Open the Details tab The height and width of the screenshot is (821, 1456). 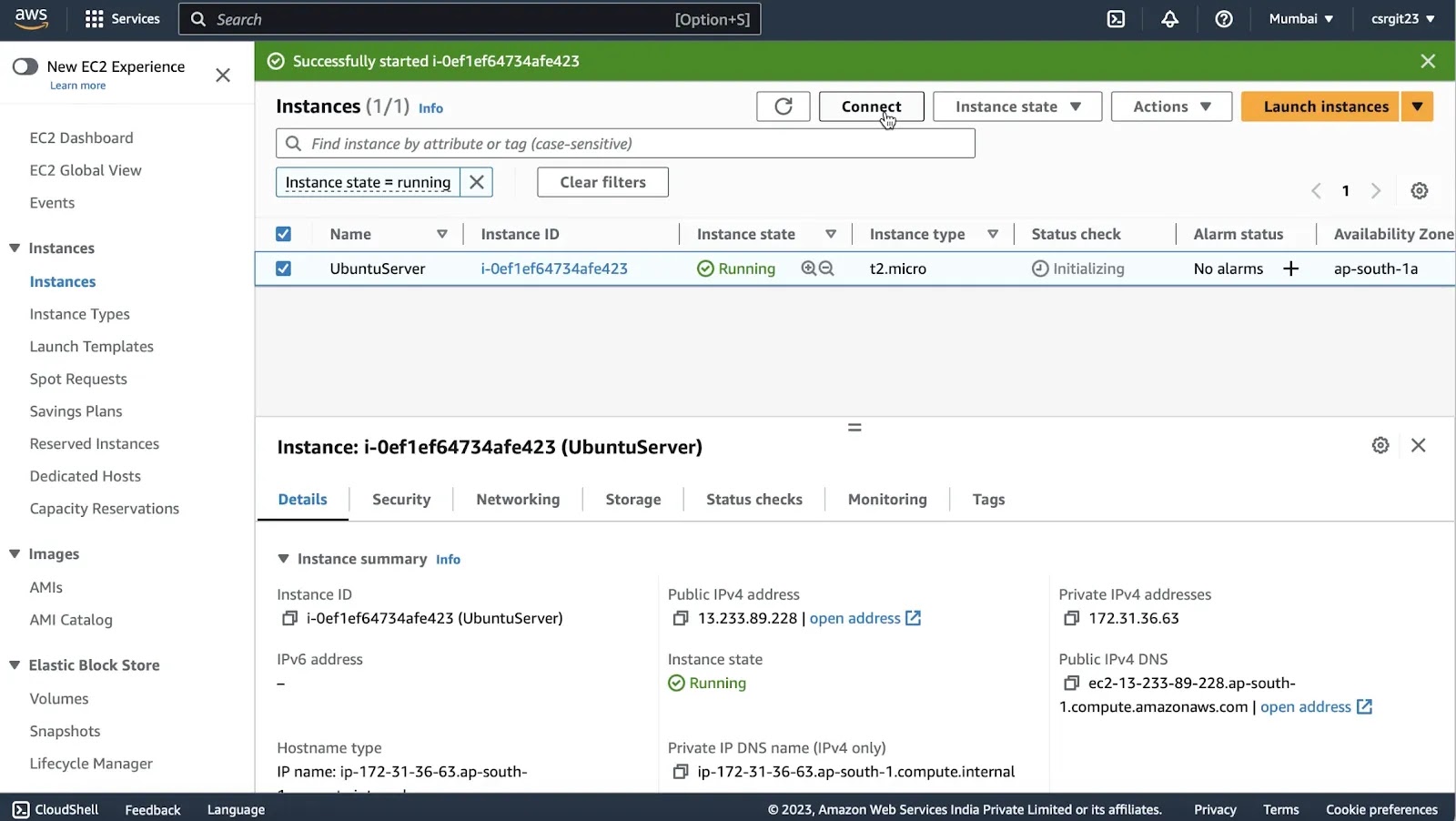(302, 499)
